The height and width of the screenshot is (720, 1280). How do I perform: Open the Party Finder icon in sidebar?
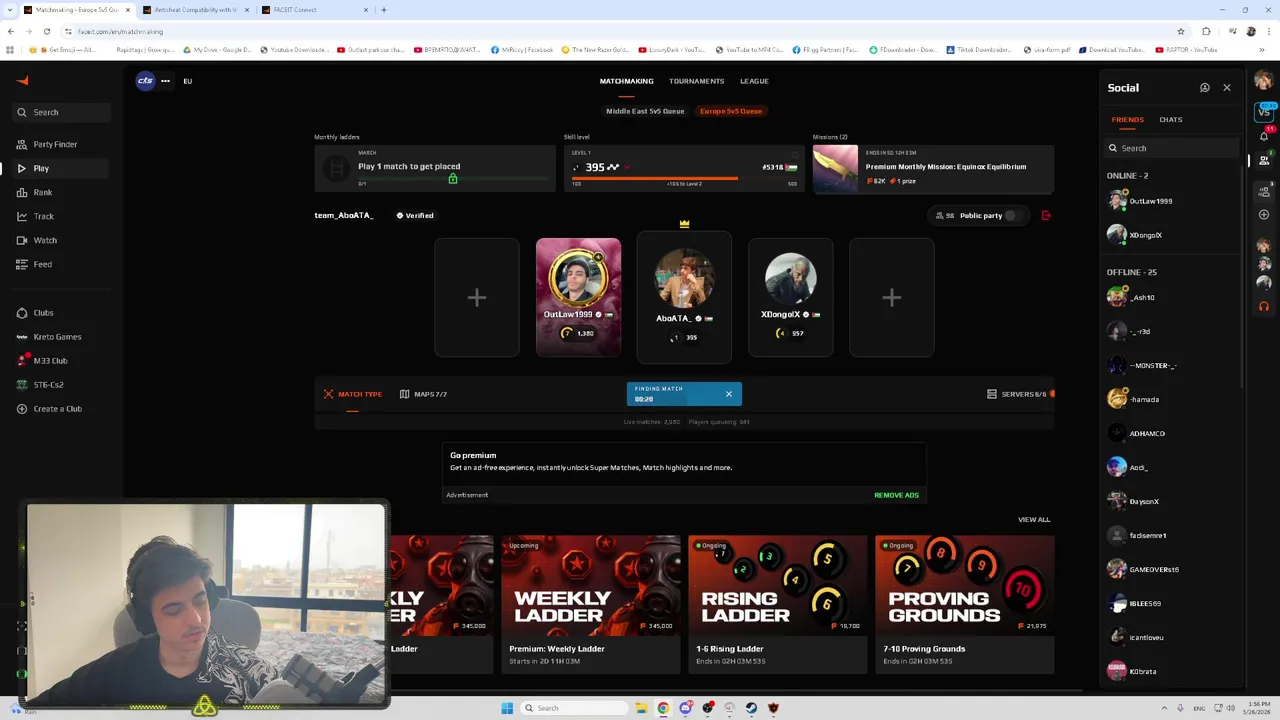22,144
